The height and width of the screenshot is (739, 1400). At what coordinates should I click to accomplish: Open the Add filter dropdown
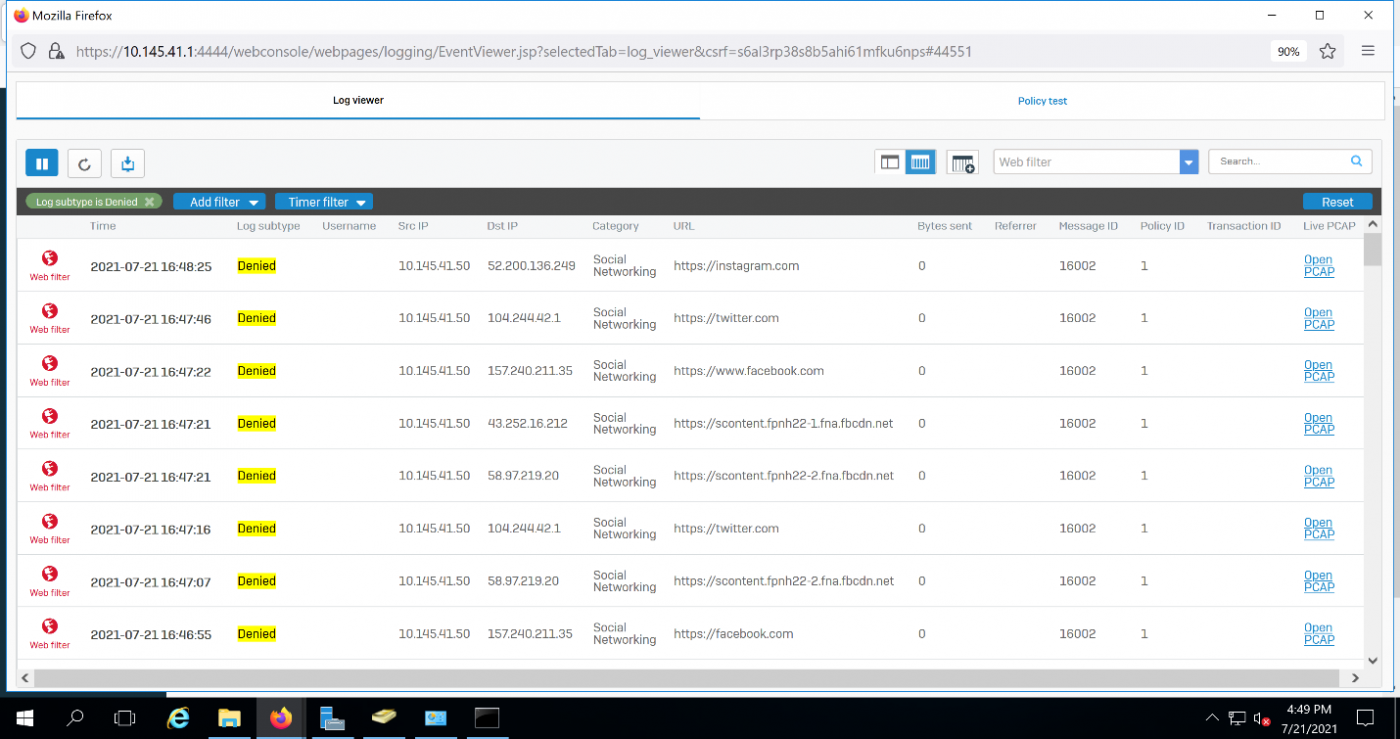pos(218,201)
